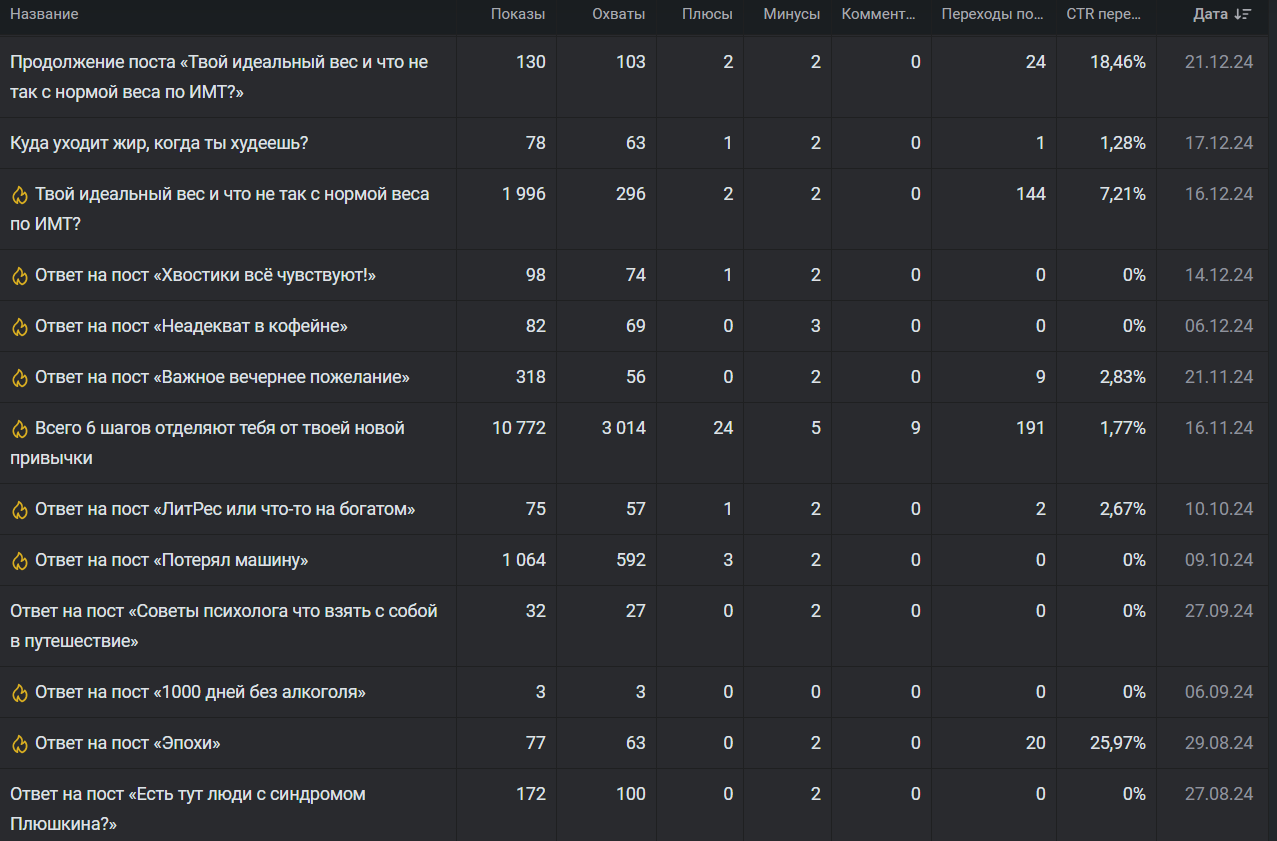The width and height of the screenshot is (1277, 841).
Task: Click flame icon beside «1000 дней без алкоголя»
Action: coord(19,693)
